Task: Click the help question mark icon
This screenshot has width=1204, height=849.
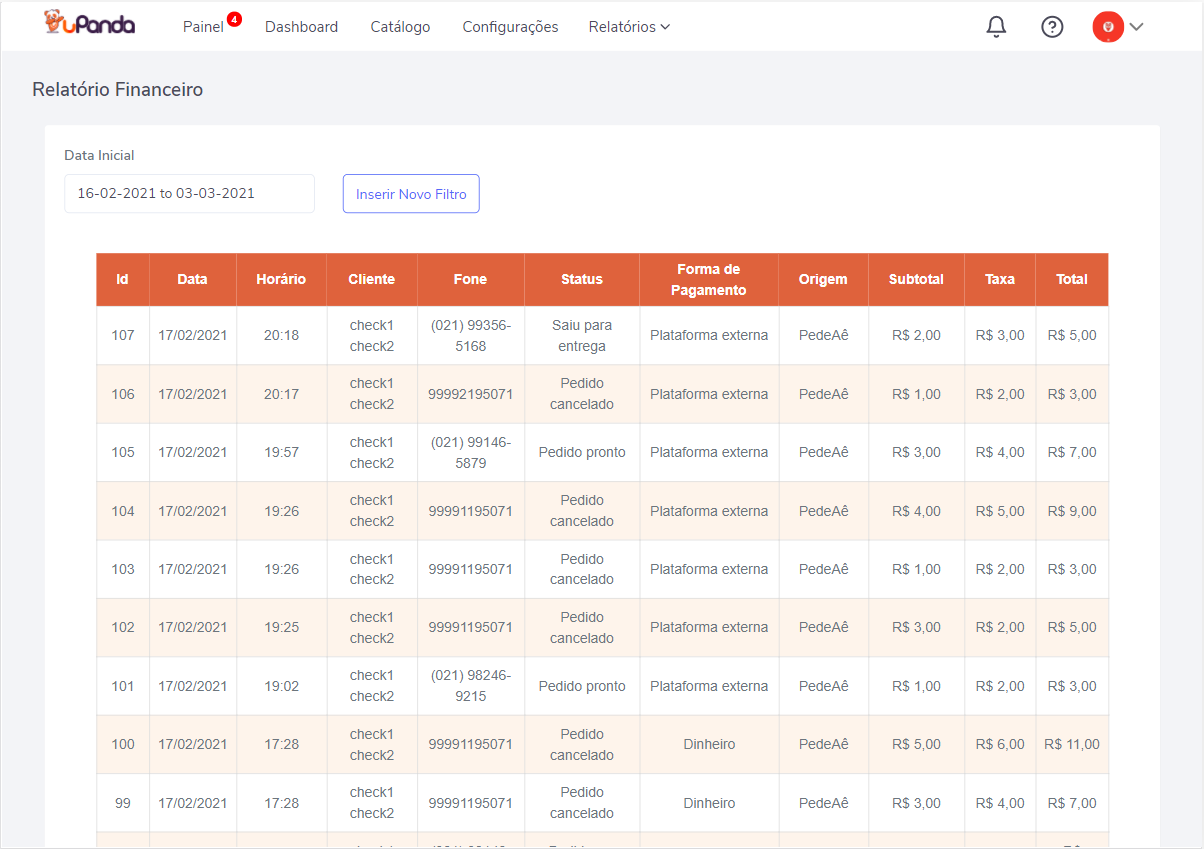Action: click(x=1052, y=27)
